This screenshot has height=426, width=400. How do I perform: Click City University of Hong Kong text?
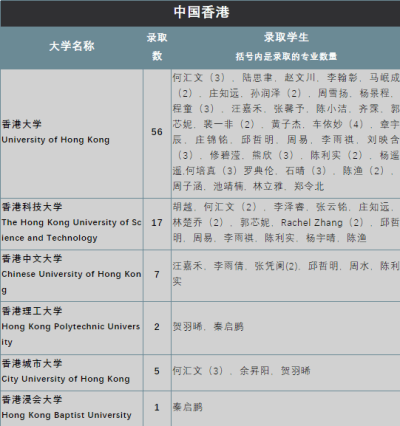point(65,379)
